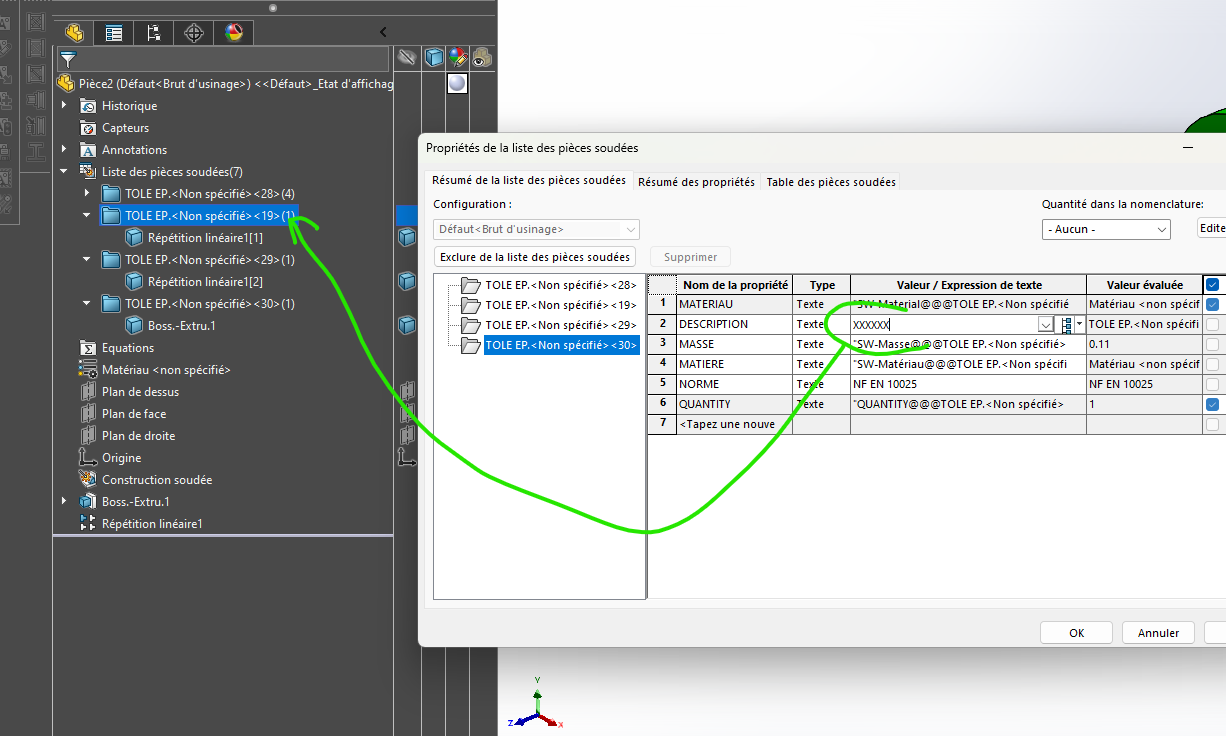Switch to the Résumé des propriétés tab
Screen dimensions: 1226x736
(696, 182)
